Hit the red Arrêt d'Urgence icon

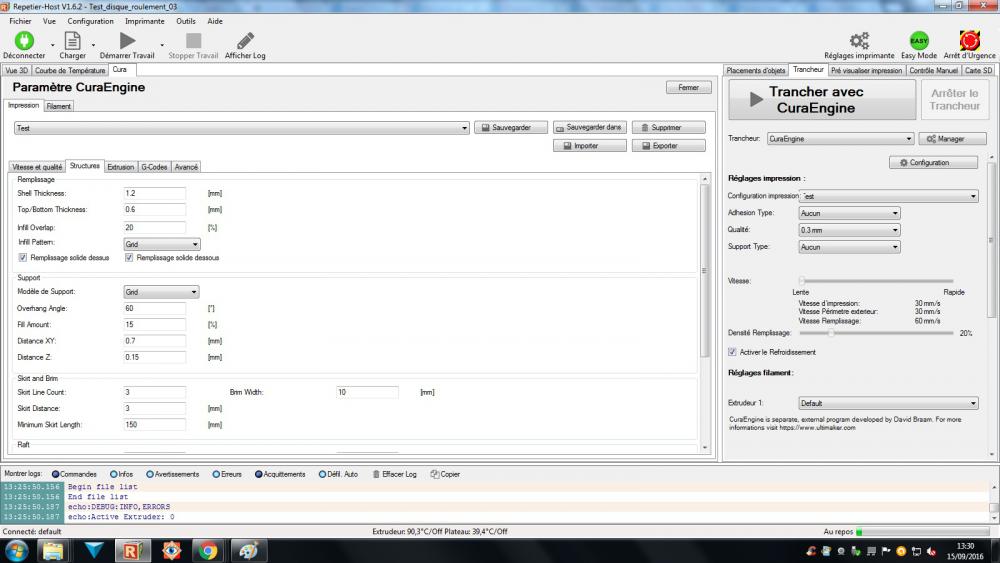(969, 41)
